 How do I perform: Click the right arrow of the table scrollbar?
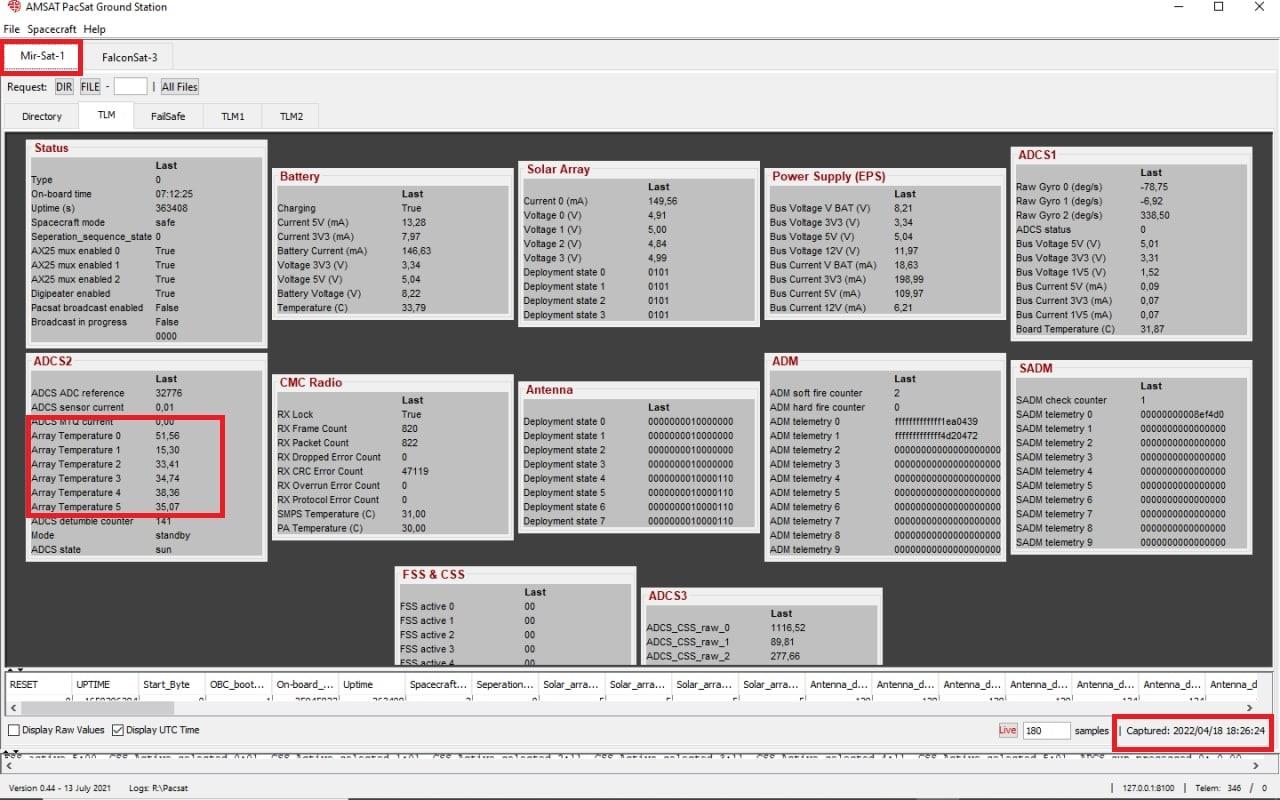pos(1251,708)
